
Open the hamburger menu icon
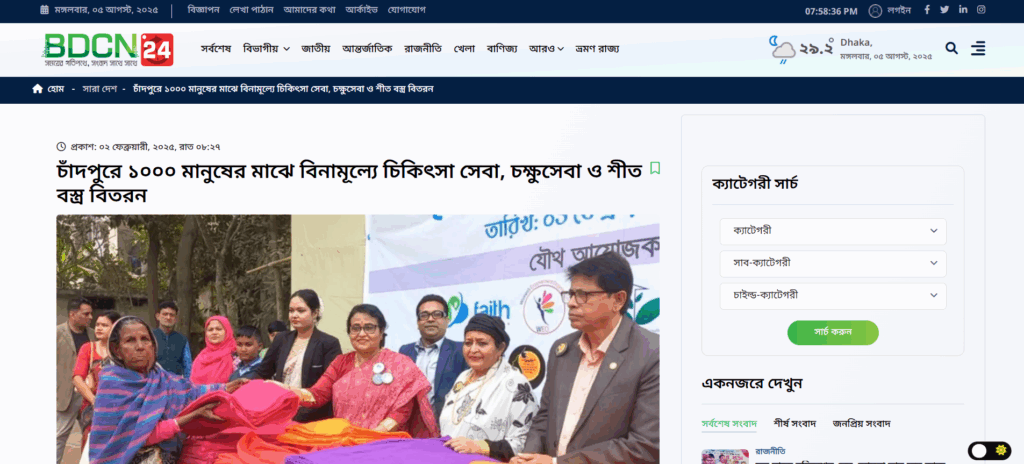[978, 48]
